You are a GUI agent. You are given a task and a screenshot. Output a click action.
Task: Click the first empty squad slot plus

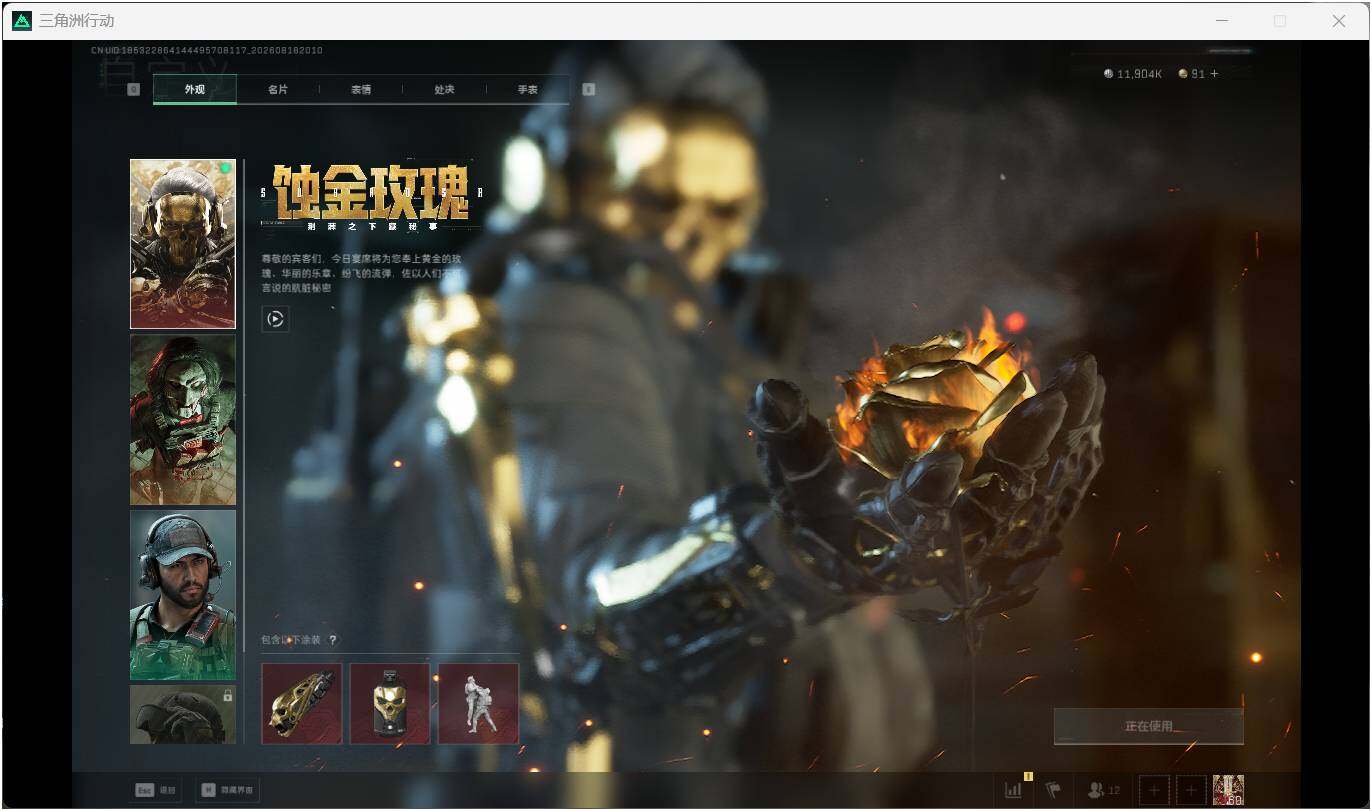coord(1154,790)
